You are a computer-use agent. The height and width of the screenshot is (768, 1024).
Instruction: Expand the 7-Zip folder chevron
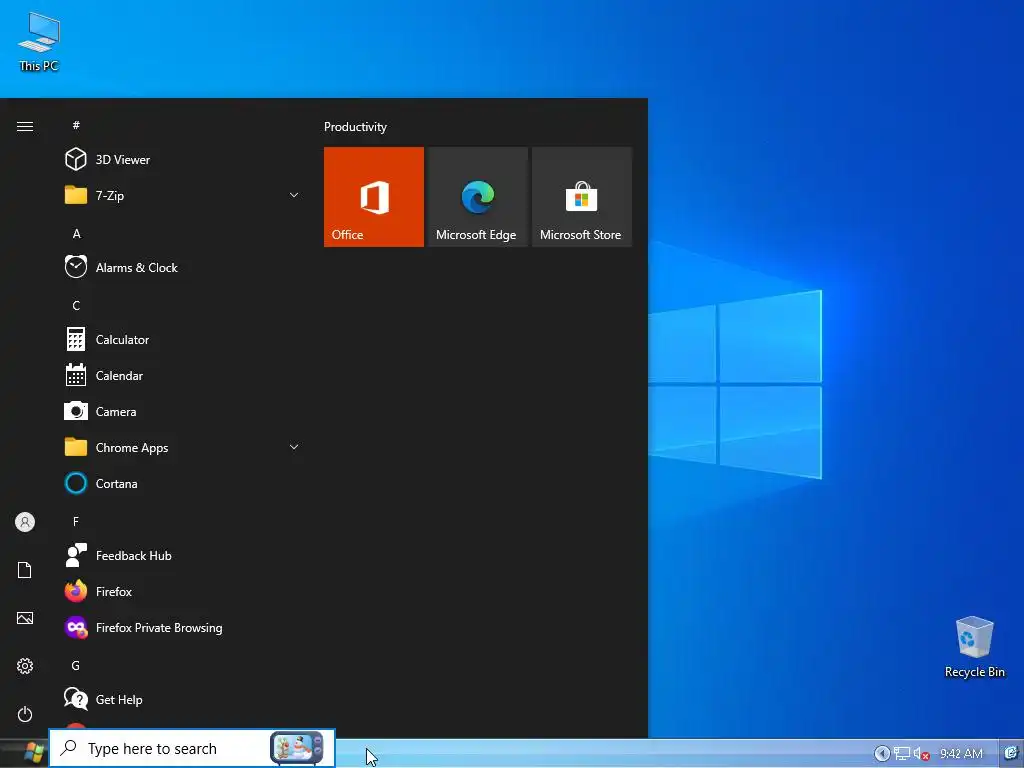point(294,195)
